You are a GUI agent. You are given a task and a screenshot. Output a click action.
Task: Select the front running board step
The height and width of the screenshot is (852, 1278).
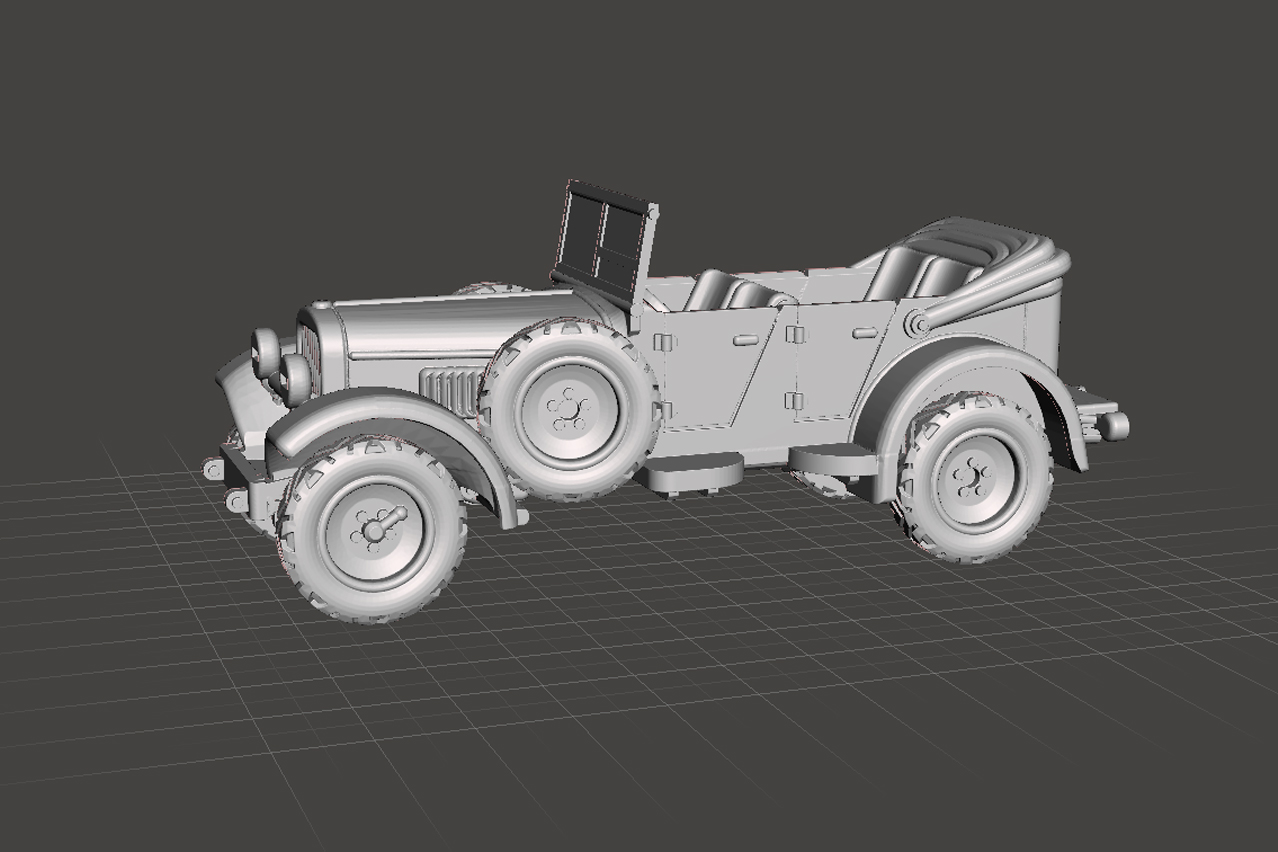pos(692,470)
